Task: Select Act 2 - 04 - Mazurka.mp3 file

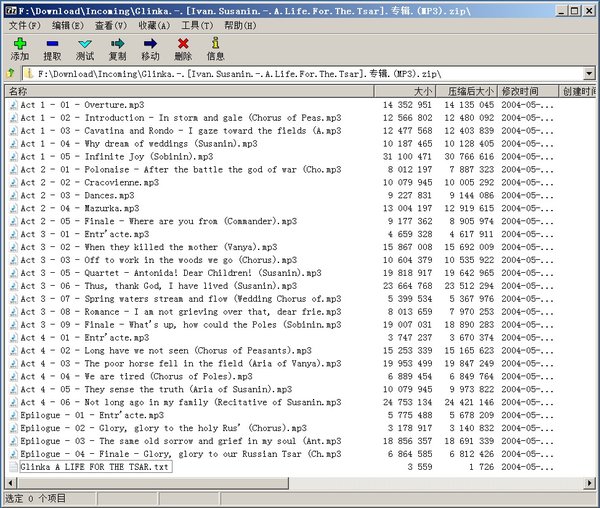Action: tap(80, 208)
